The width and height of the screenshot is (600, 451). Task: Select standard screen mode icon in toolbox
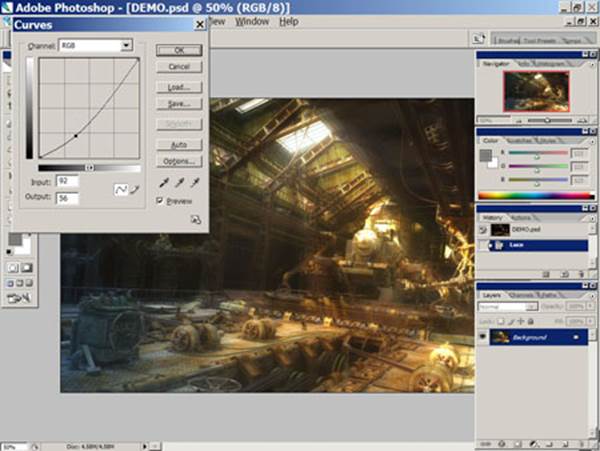[10, 283]
